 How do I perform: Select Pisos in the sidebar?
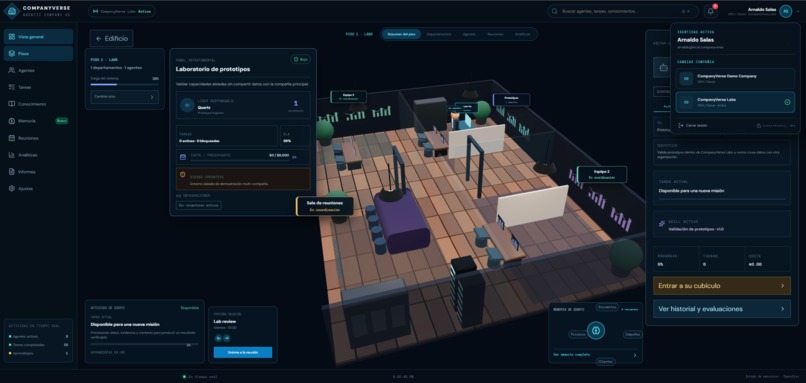coord(39,53)
